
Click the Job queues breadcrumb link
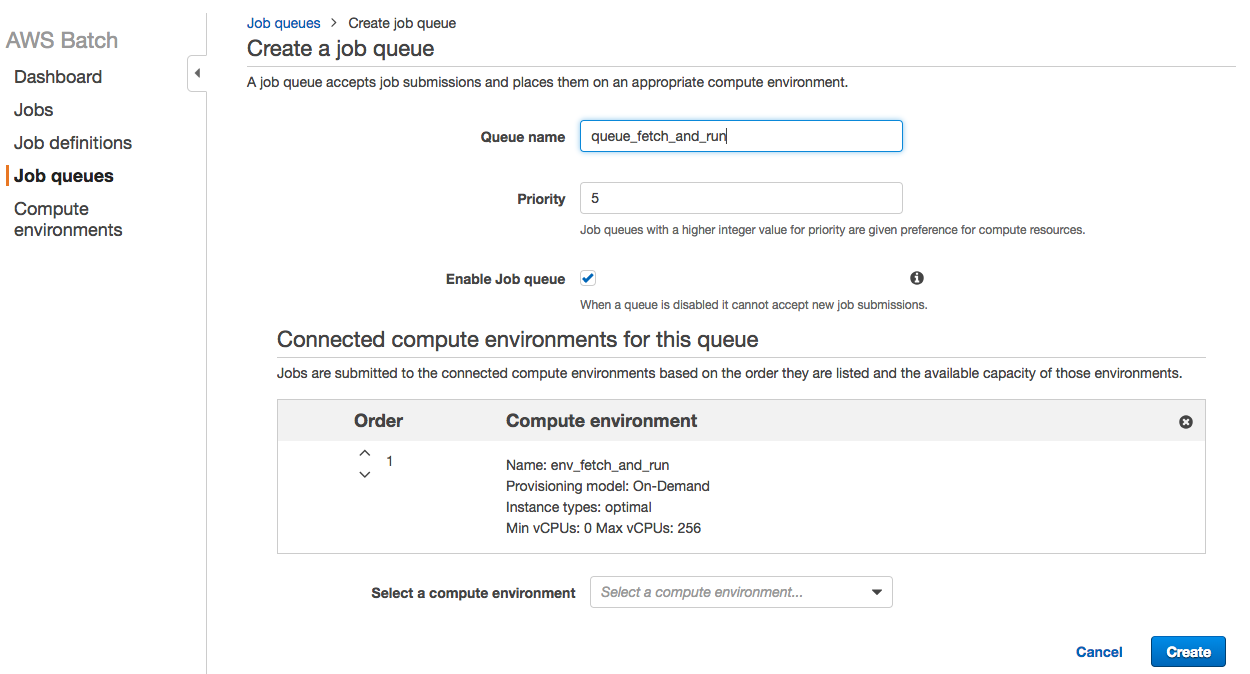[284, 23]
